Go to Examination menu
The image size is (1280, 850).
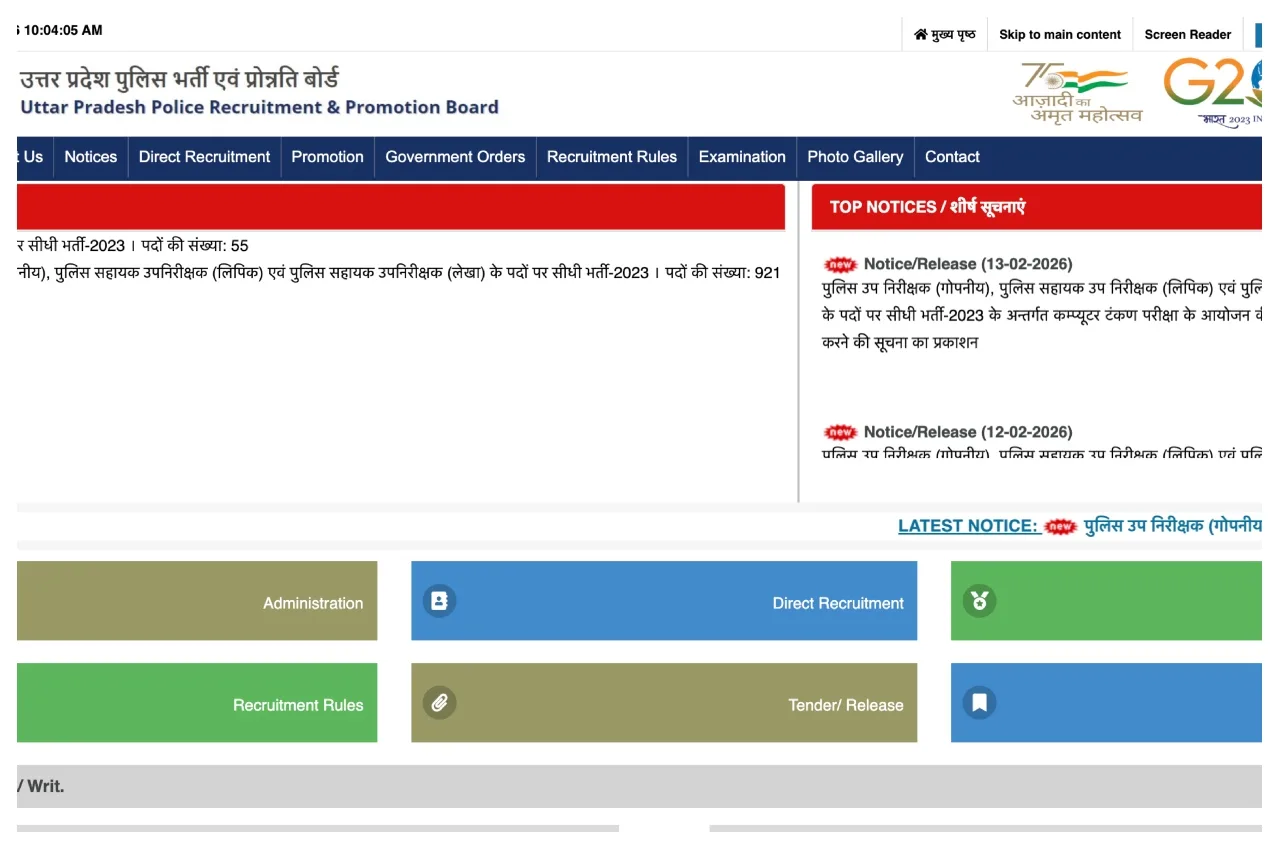pos(742,157)
